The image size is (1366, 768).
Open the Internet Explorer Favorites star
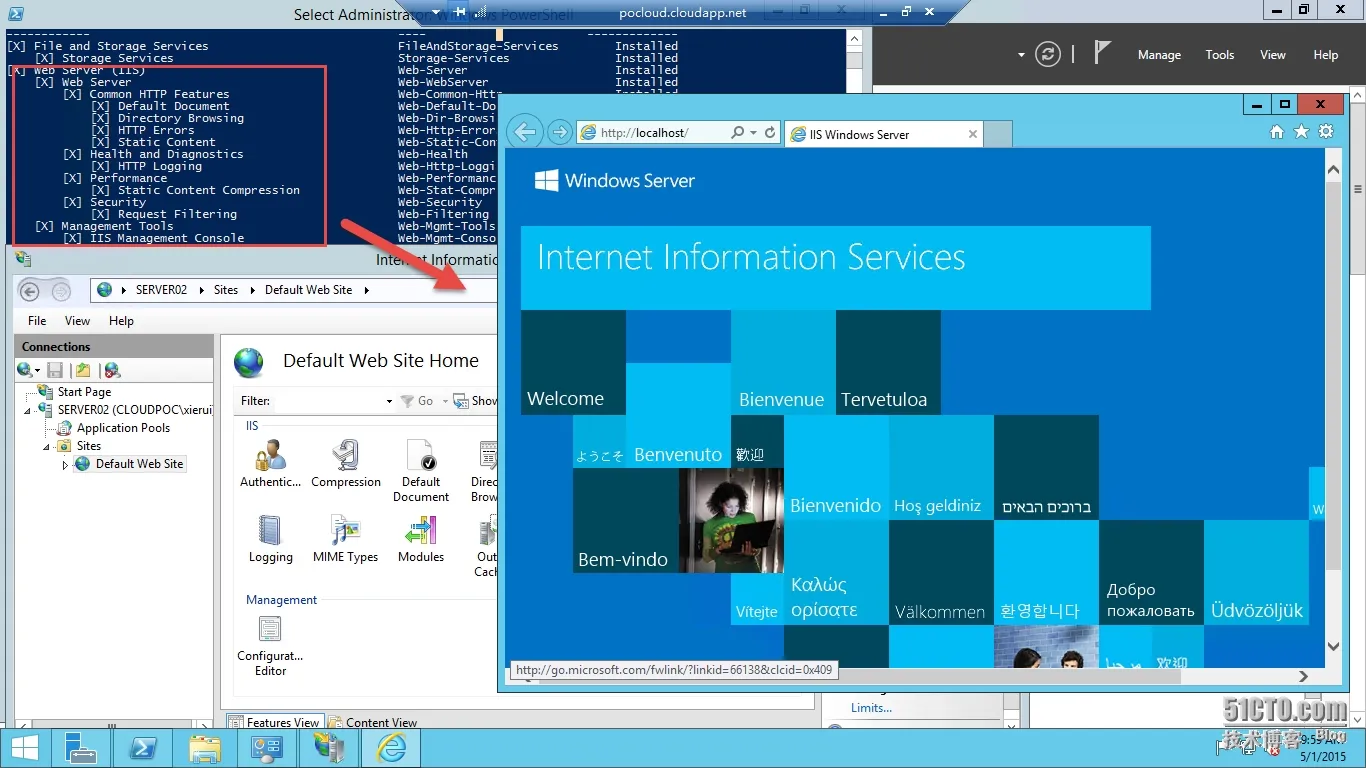coord(1301,132)
